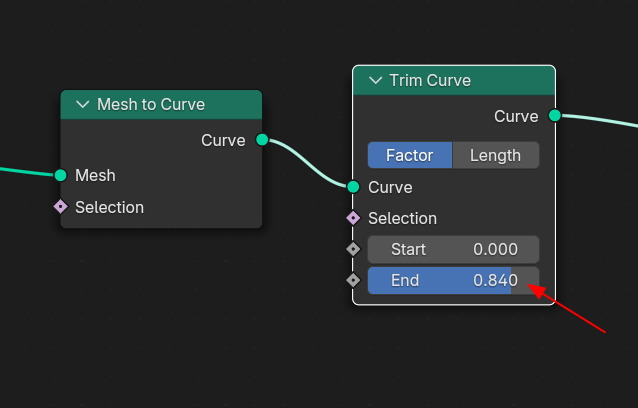Click Trim Curve output Curve socket
The image size is (638, 408).
pyautogui.click(x=555, y=116)
